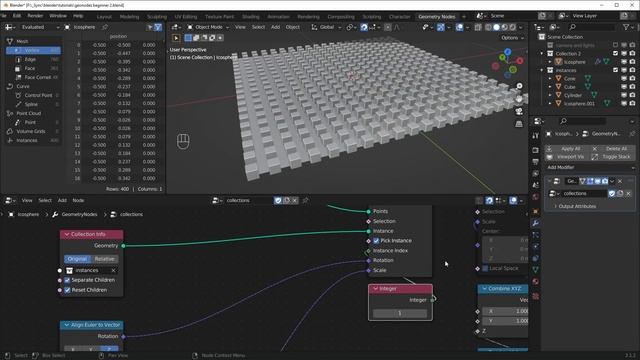
Task: Click the zoom magnifier in viewport gizmos
Action: pyautogui.click(x=519, y=86)
